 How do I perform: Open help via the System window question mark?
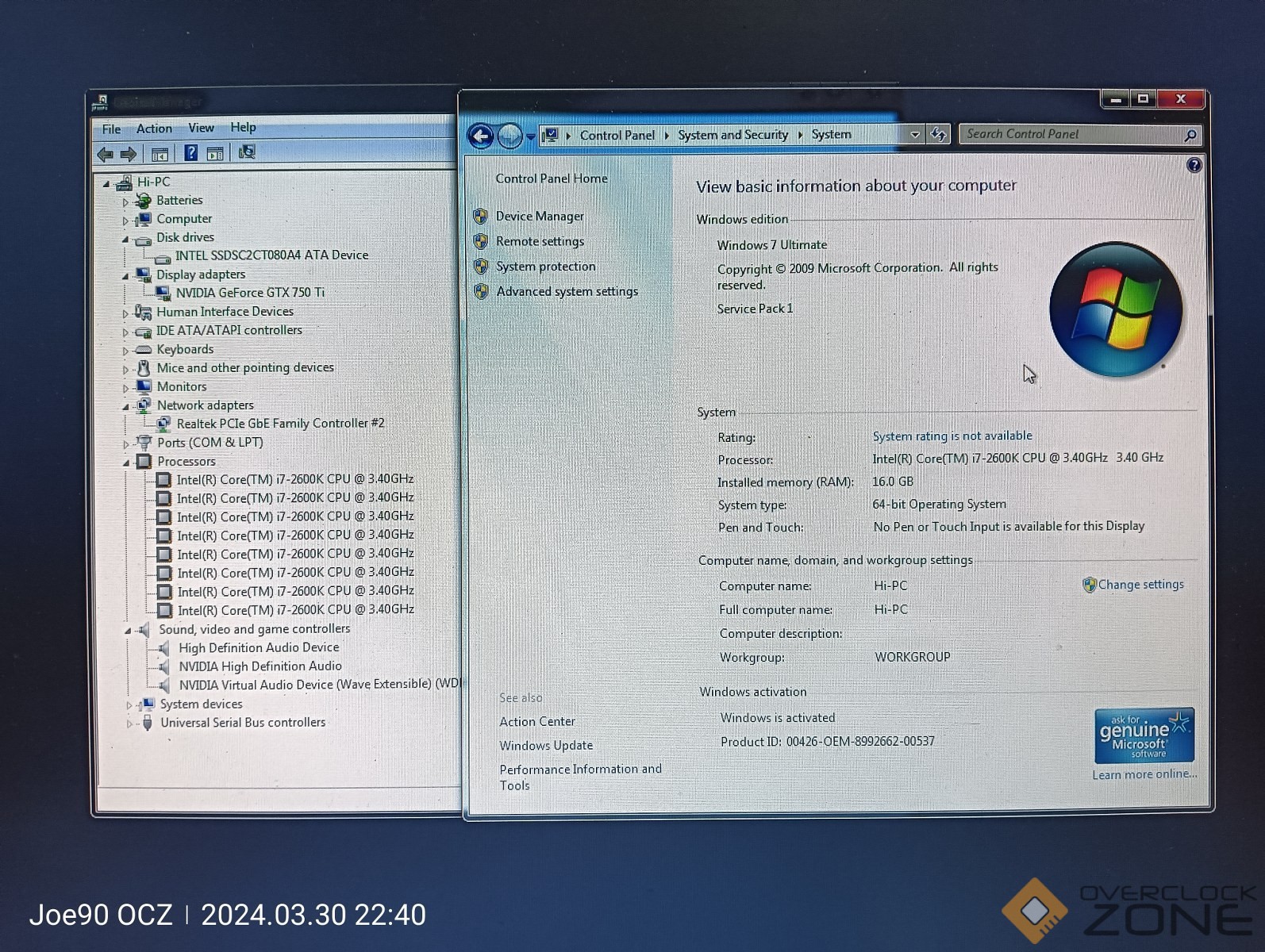pyautogui.click(x=1194, y=165)
